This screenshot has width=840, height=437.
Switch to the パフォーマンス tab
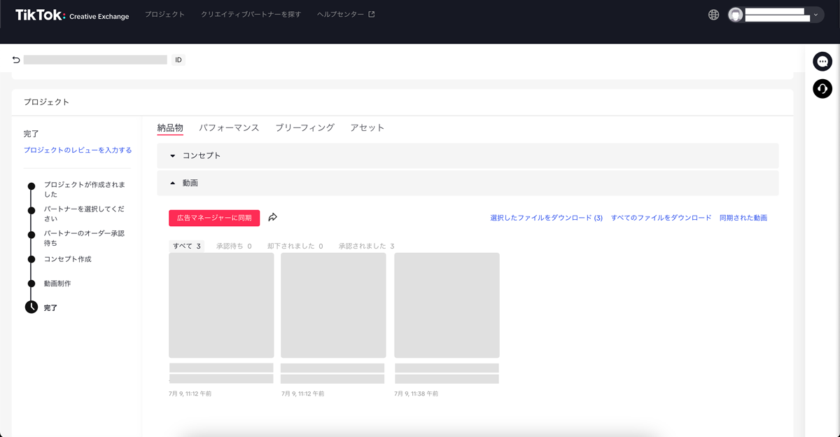click(229, 128)
